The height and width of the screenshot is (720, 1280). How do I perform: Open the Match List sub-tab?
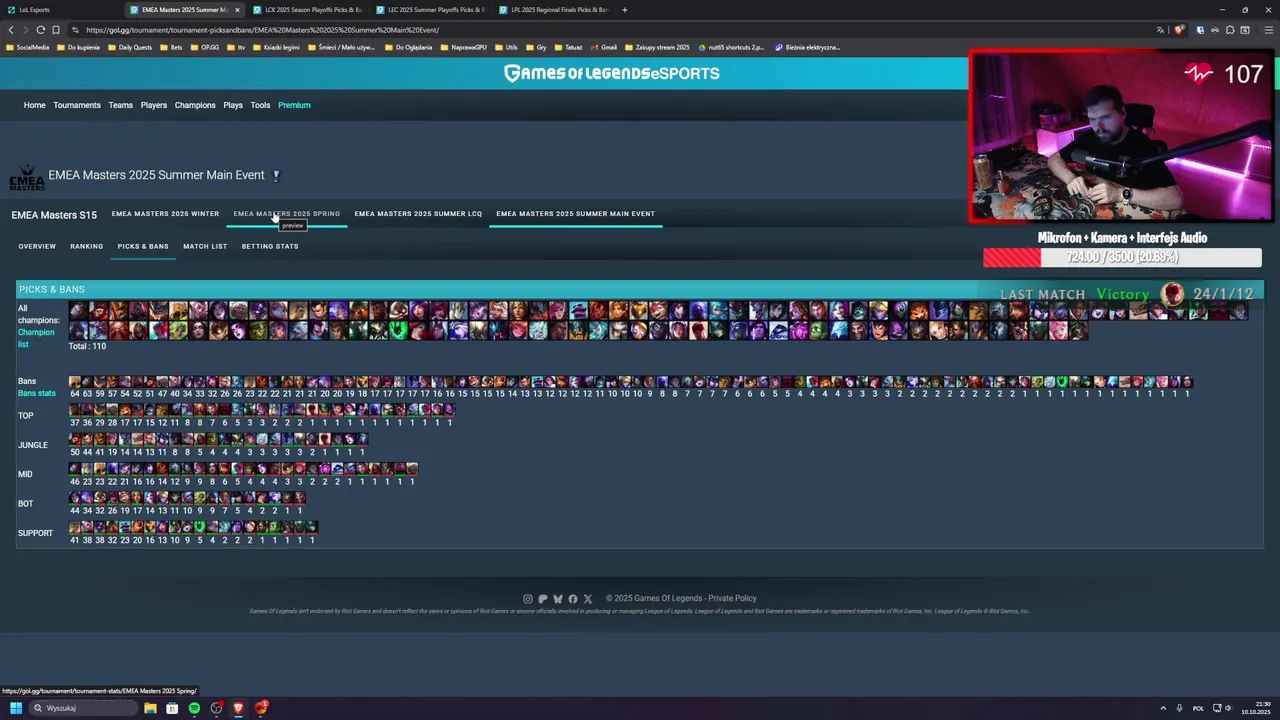click(205, 246)
